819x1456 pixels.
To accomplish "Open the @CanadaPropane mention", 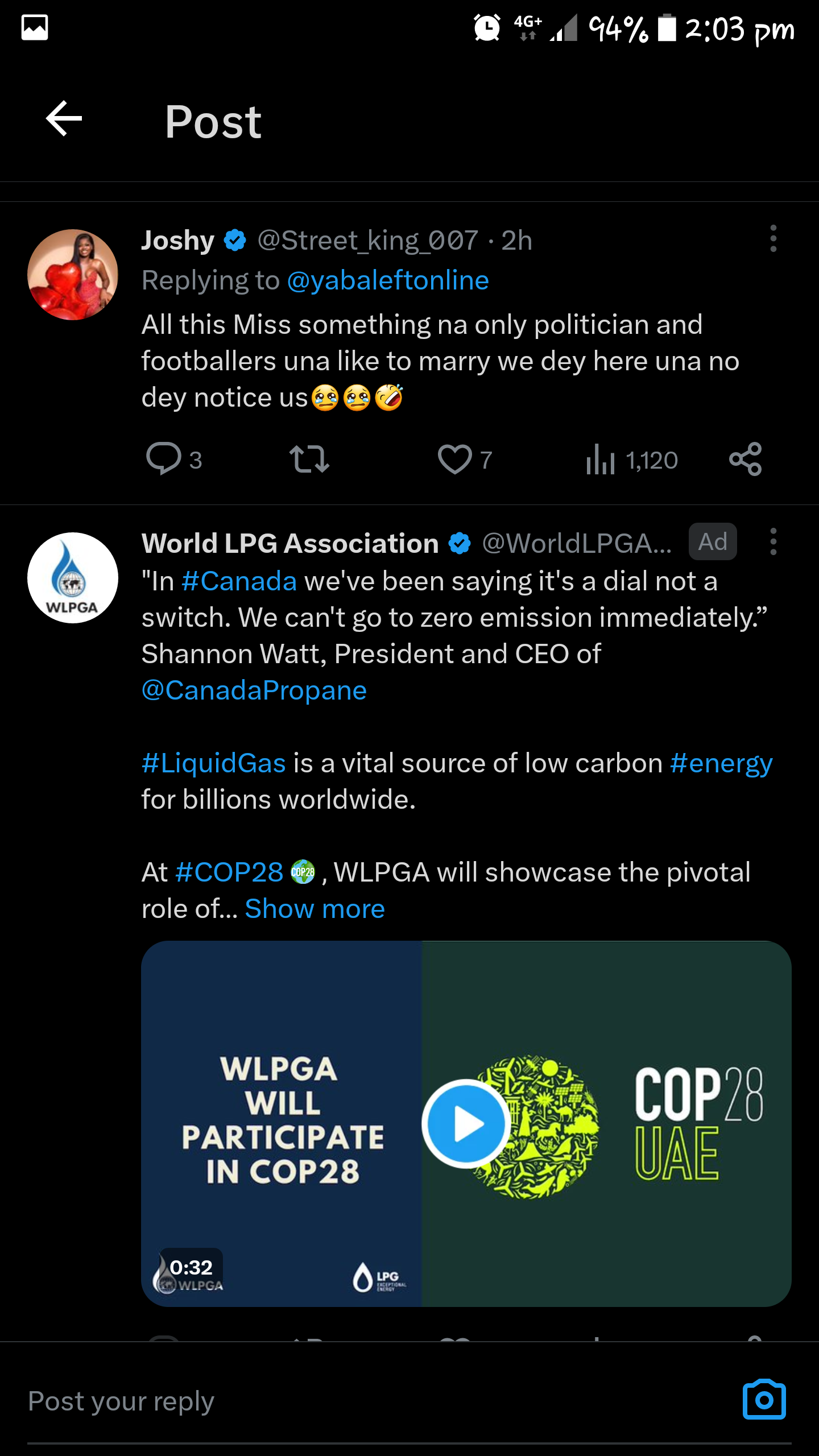I will [254, 690].
